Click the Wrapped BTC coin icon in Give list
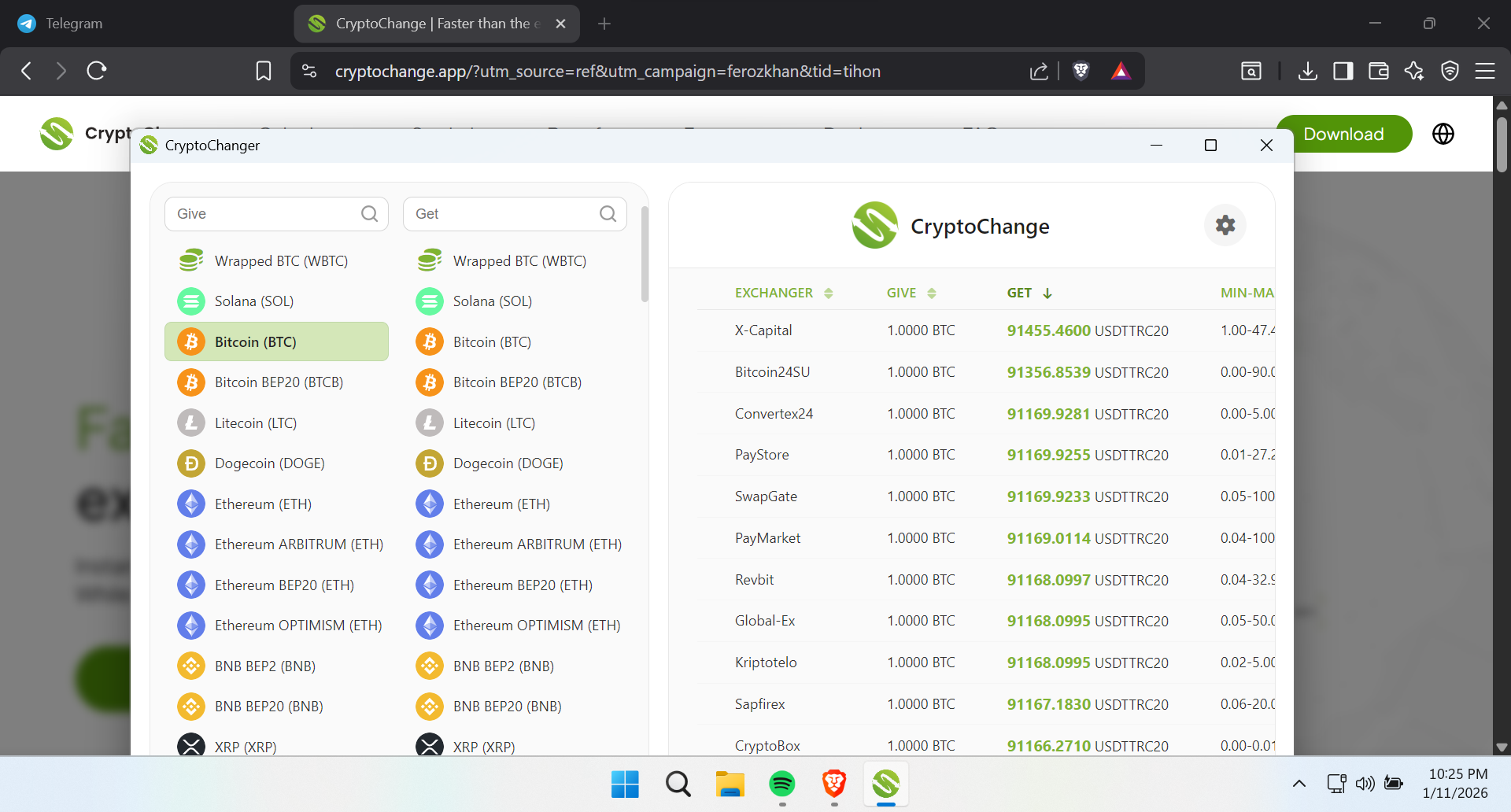The height and width of the screenshot is (812, 1511). (191, 260)
